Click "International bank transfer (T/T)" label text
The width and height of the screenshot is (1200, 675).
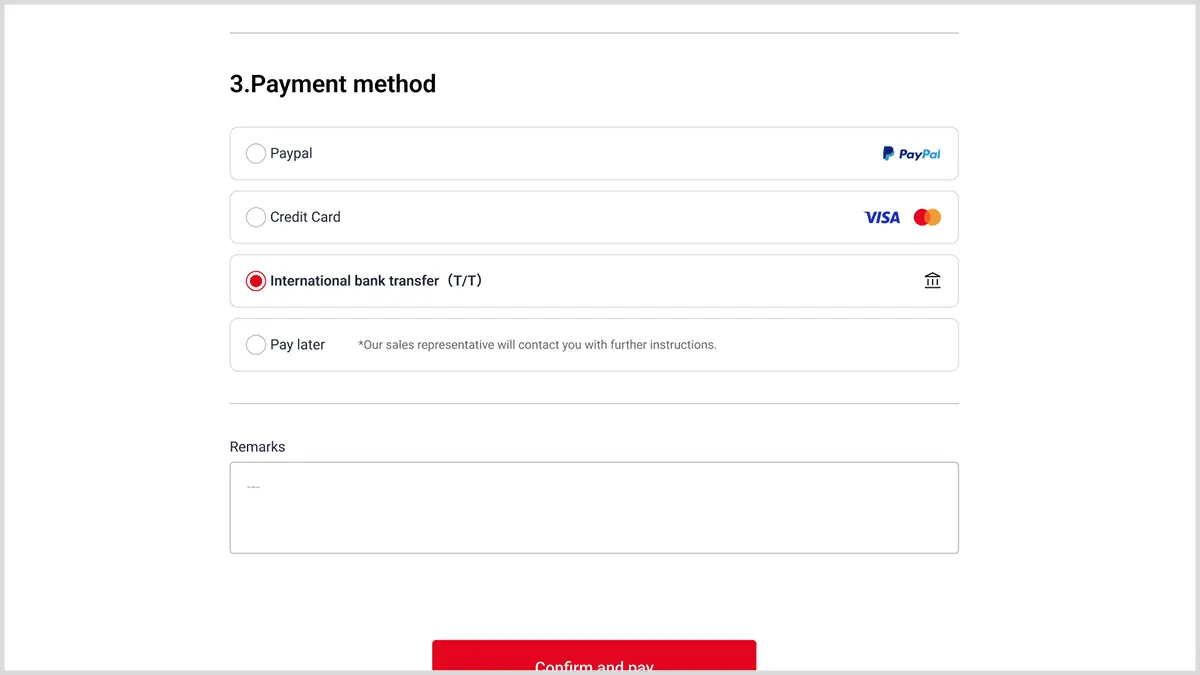point(376,281)
